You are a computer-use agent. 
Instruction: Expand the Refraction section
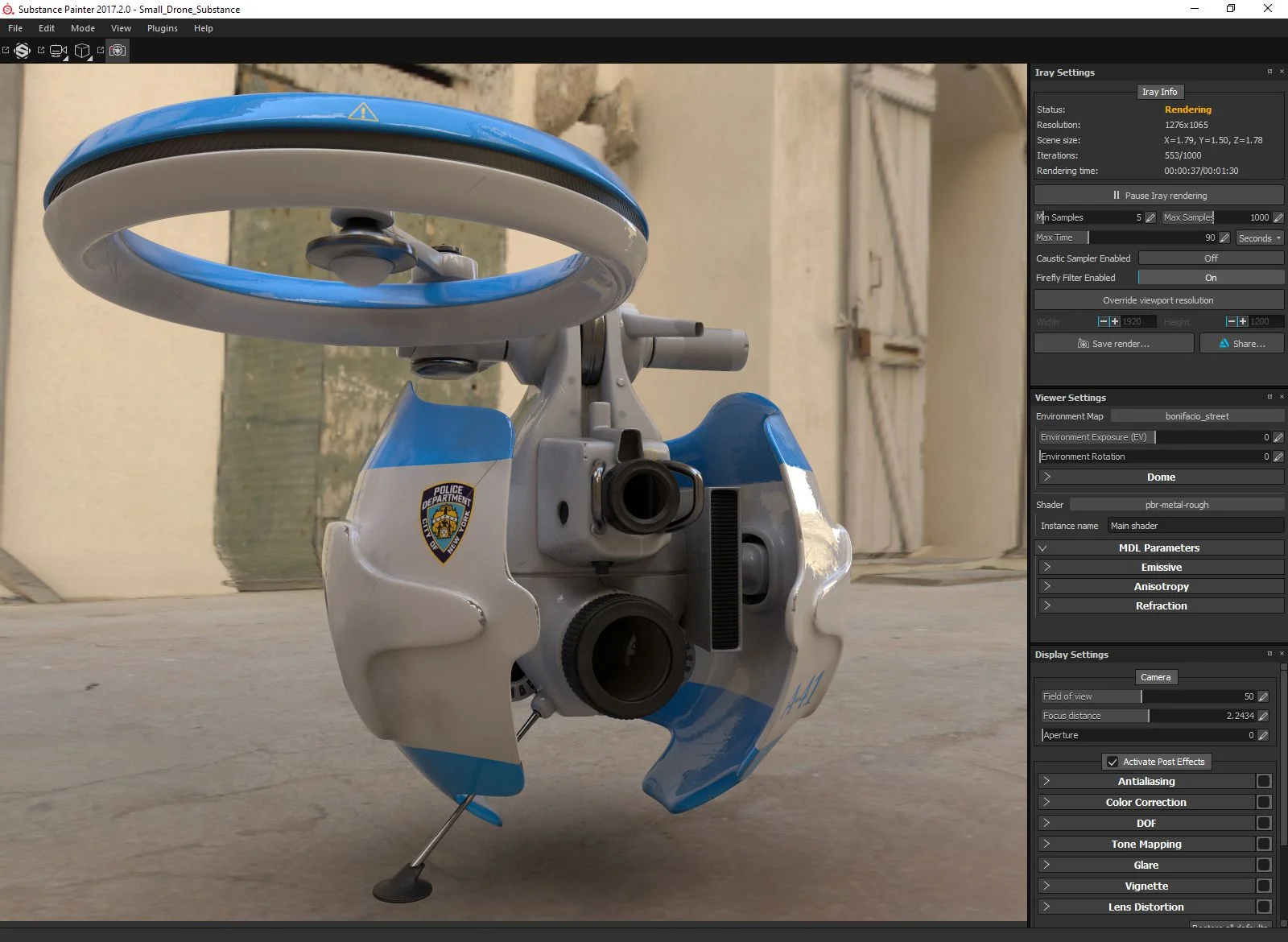[x=1160, y=605]
